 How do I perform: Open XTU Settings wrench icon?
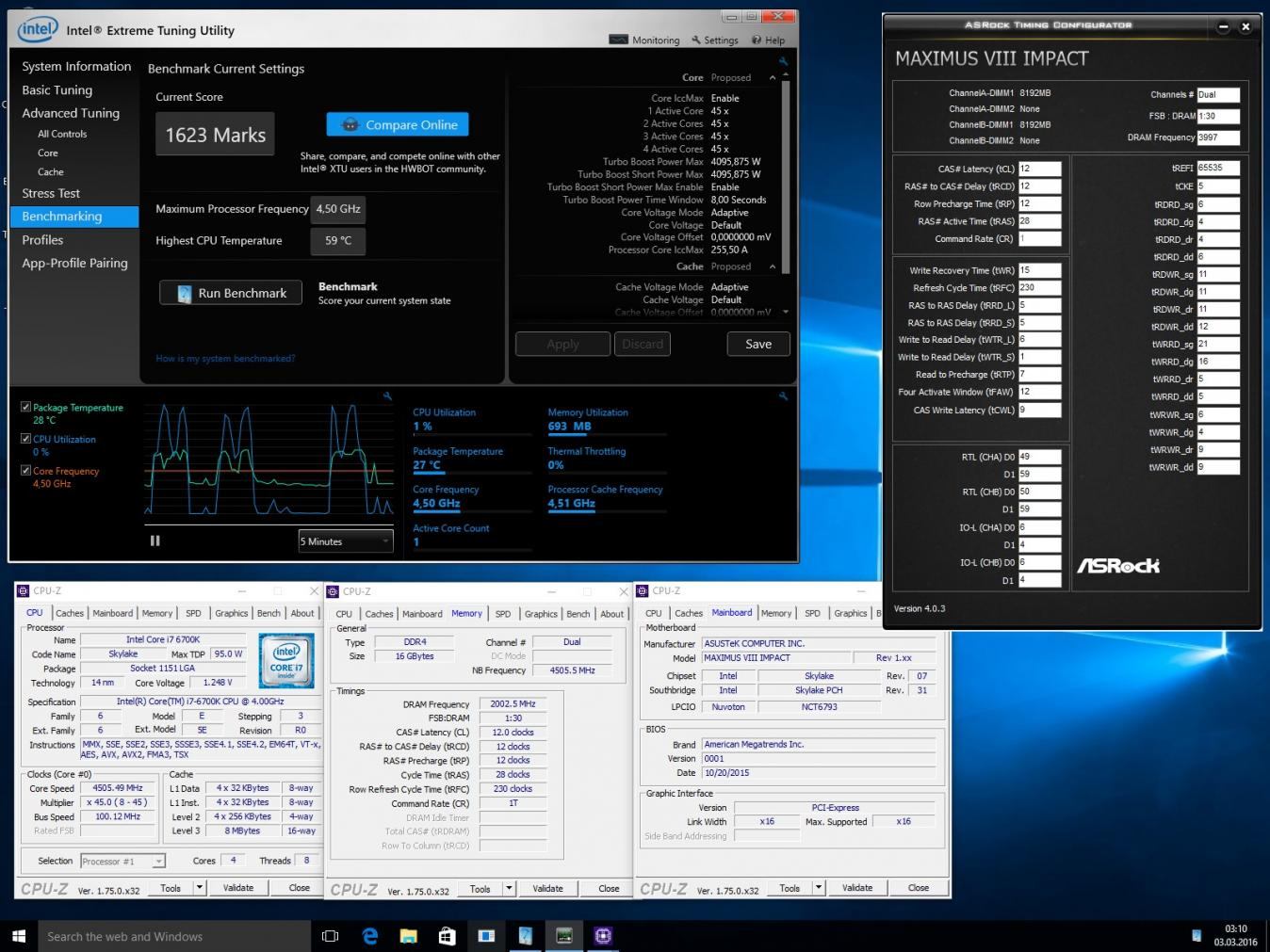(696, 40)
